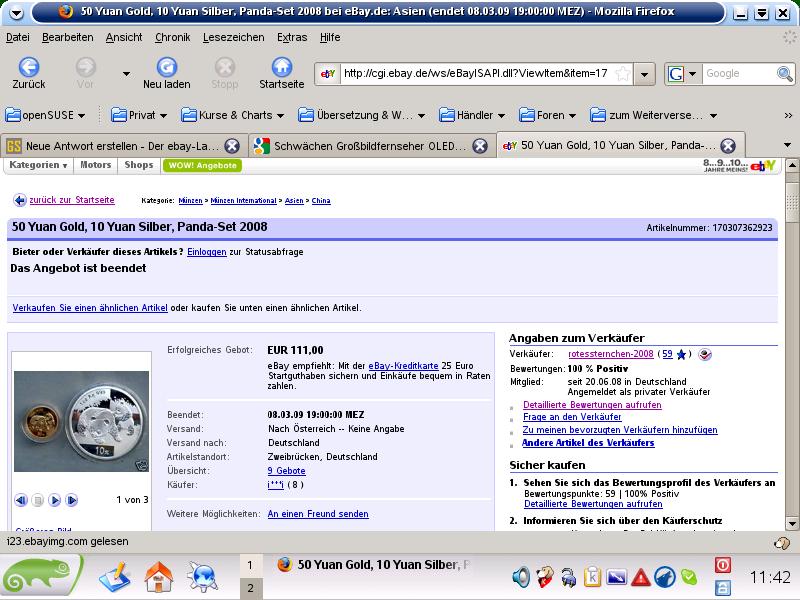The height and width of the screenshot is (600, 800).
Task: Open the back/forward history dropdown arrow
Action: (126, 73)
